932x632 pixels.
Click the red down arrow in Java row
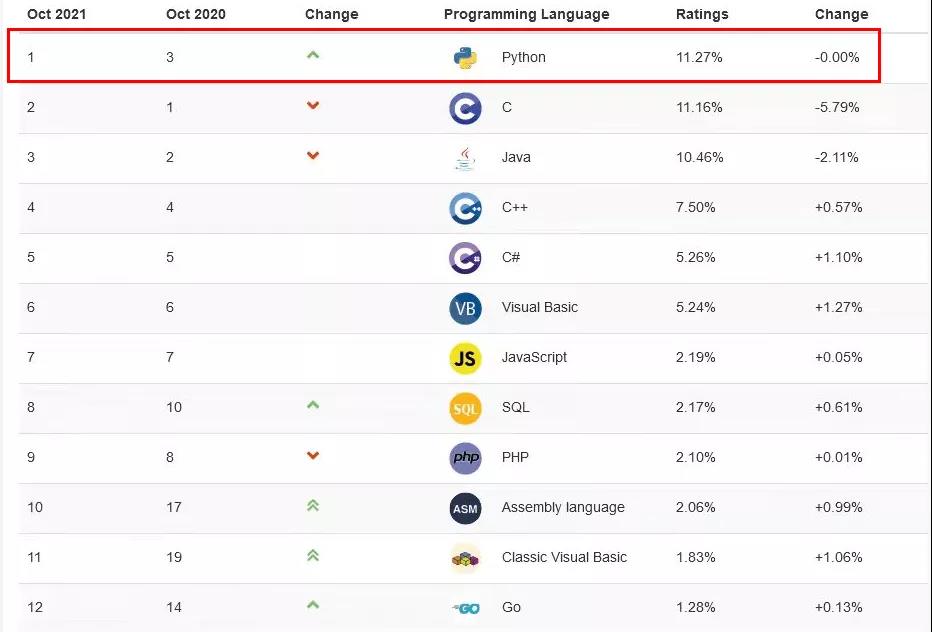click(x=313, y=156)
